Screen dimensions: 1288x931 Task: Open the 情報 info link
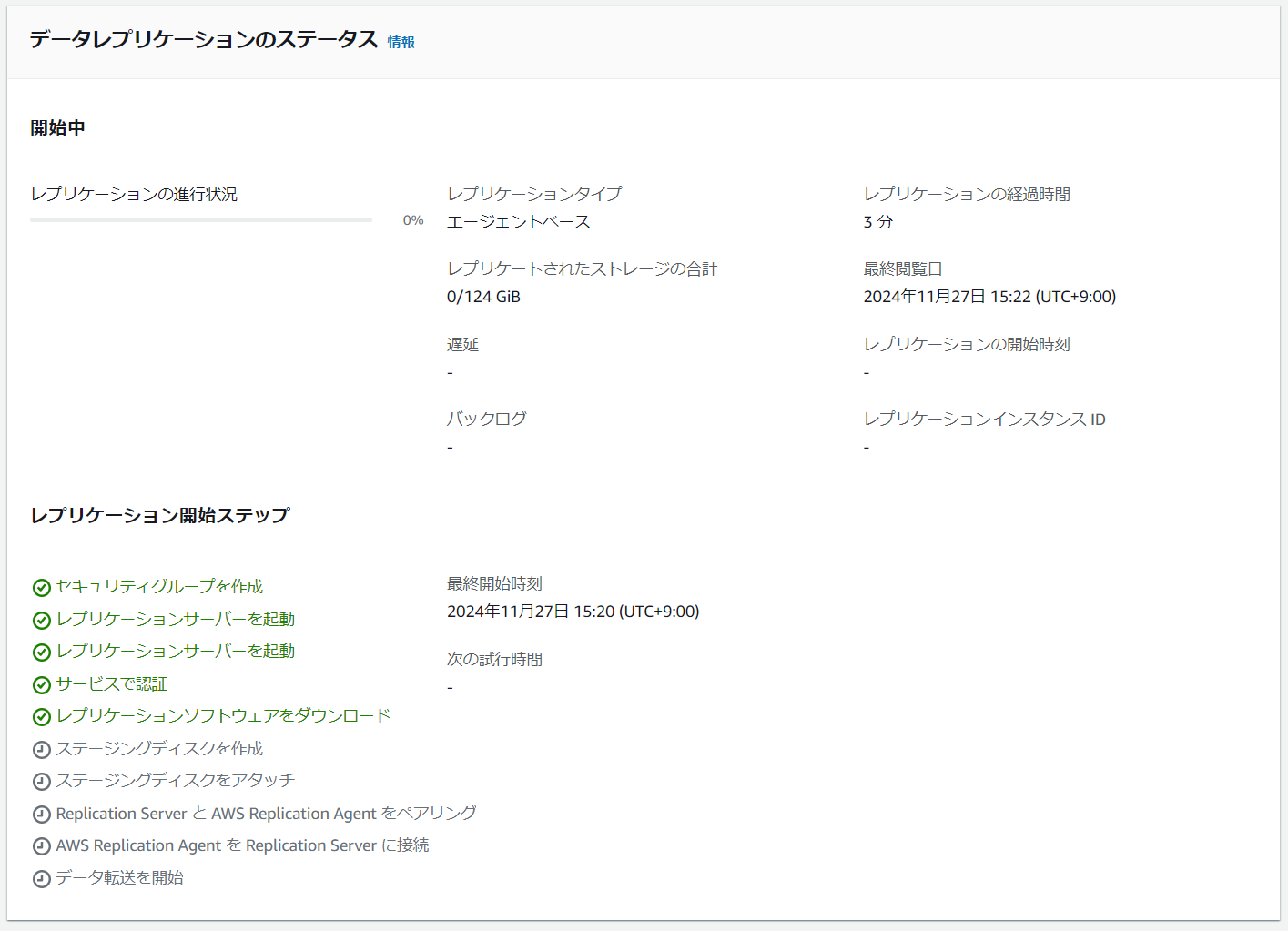pyautogui.click(x=401, y=42)
